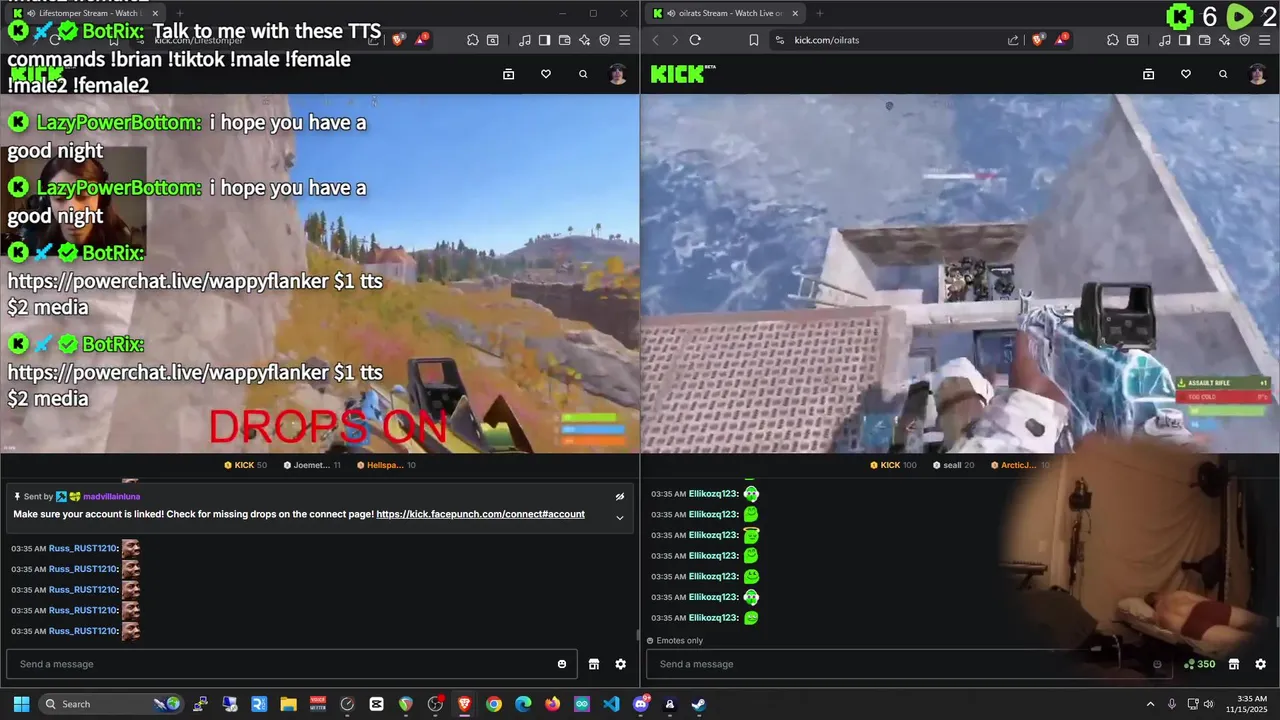This screenshot has height=720, width=1280.
Task: Switch to the oilrats Stream tab
Action: (x=725, y=13)
